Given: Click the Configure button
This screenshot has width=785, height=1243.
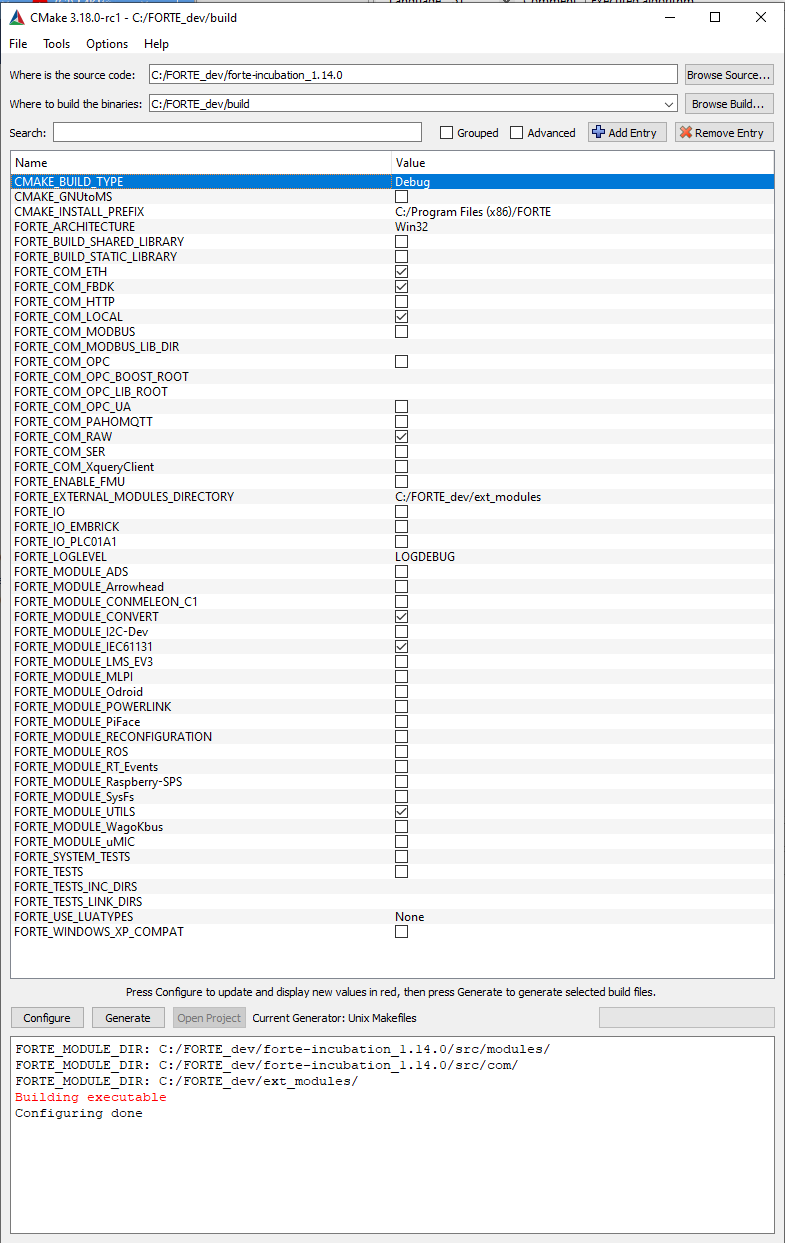Looking at the screenshot, I should tap(47, 1018).
